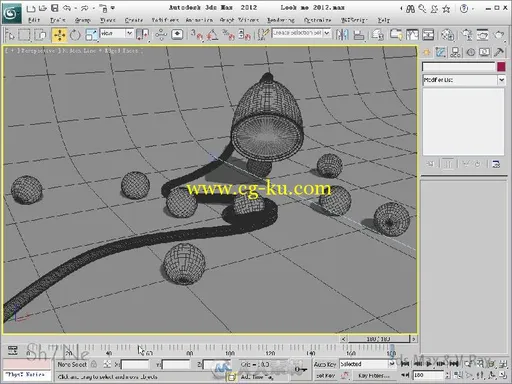
Task: Toggle the Percent Snap button
Action: point(229,35)
